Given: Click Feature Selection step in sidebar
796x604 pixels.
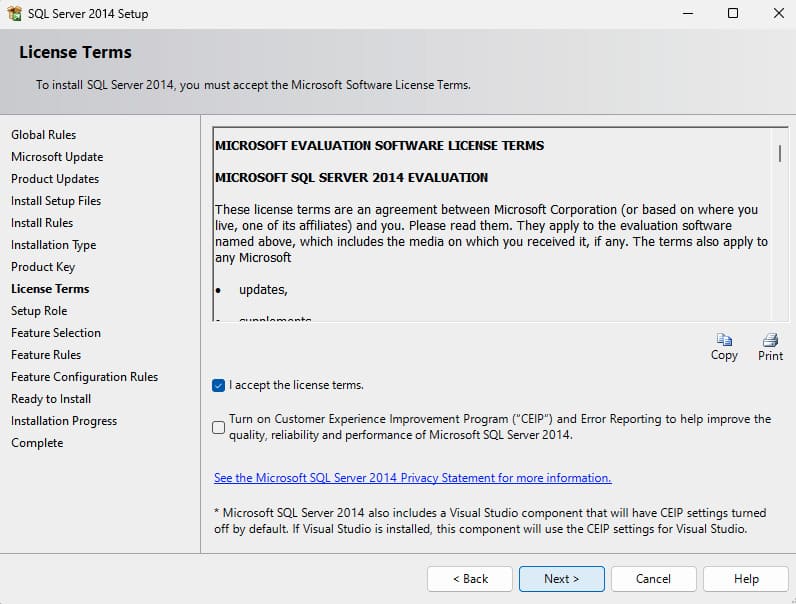Looking at the screenshot, I should 56,333.
